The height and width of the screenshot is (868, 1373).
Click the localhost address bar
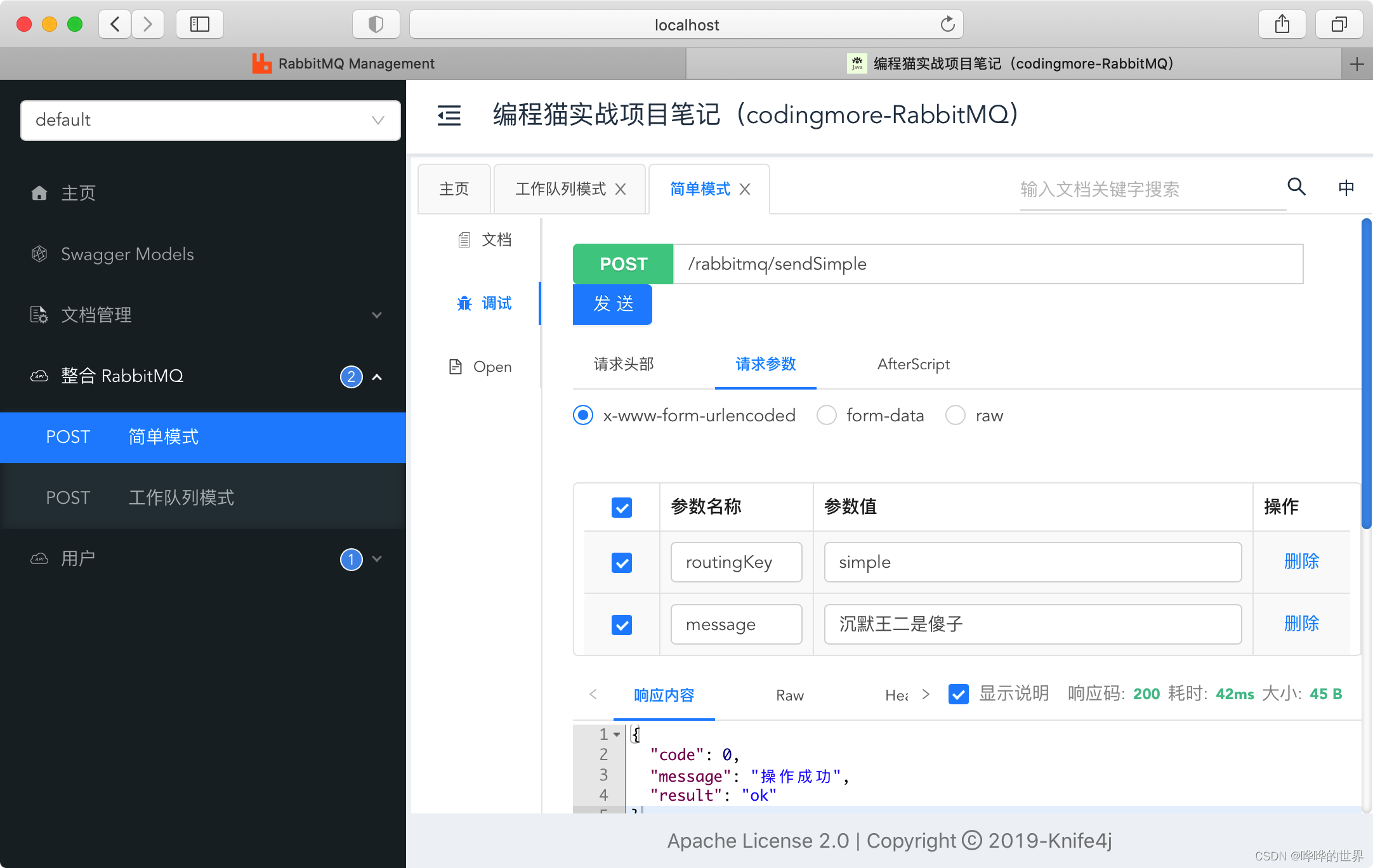(686, 25)
